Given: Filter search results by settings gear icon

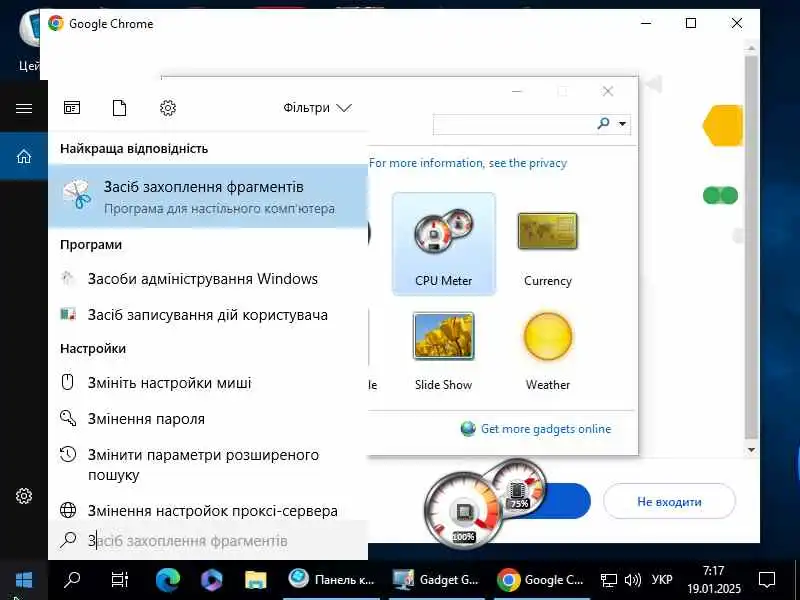Looking at the screenshot, I should 168,108.
